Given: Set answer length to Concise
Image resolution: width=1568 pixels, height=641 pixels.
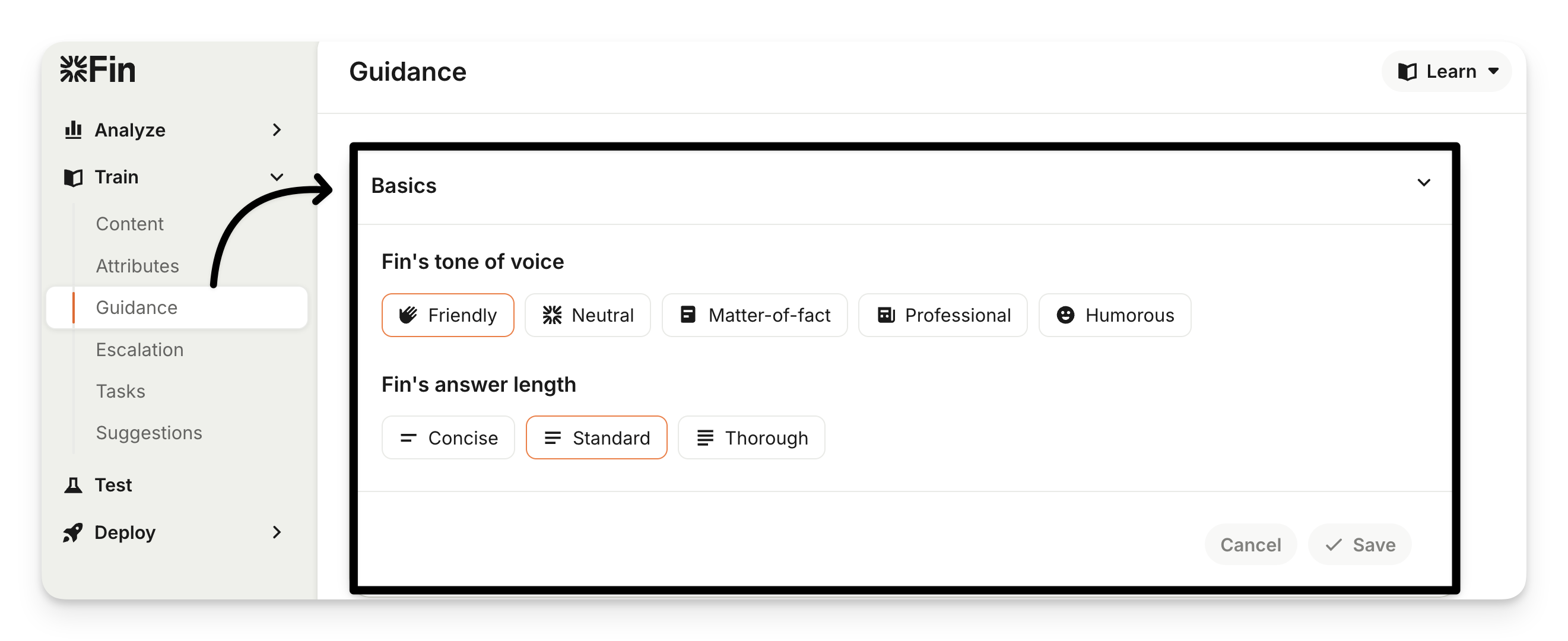Looking at the screenshot, I should point(448,437).
